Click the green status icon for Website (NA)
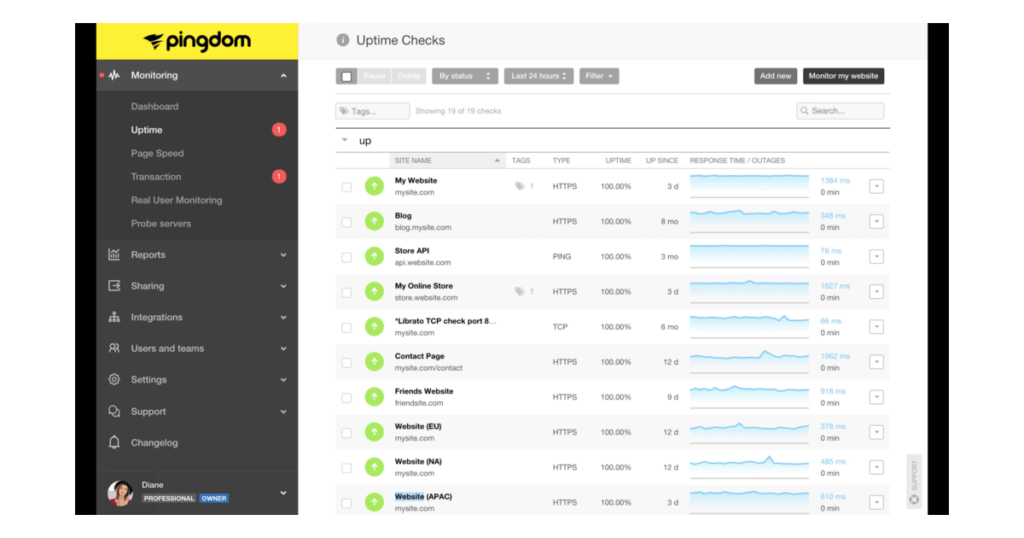The height and width of the screenshot is (538, 1024). click(374, 467)
